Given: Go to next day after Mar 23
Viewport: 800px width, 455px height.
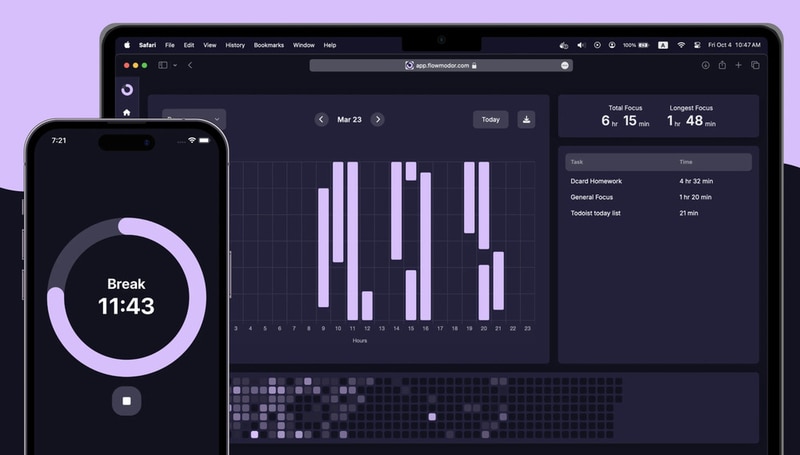Looking at the screenshot, I should coord(377,119).
